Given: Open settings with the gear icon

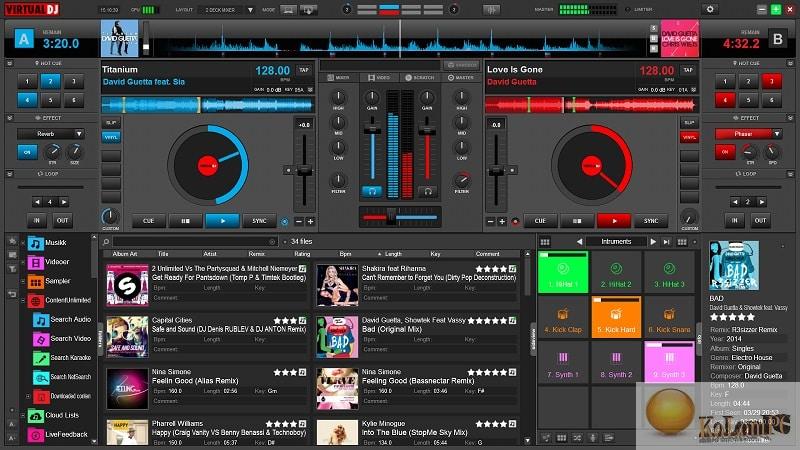Looking at the screenshot, I should pos(710,9).
